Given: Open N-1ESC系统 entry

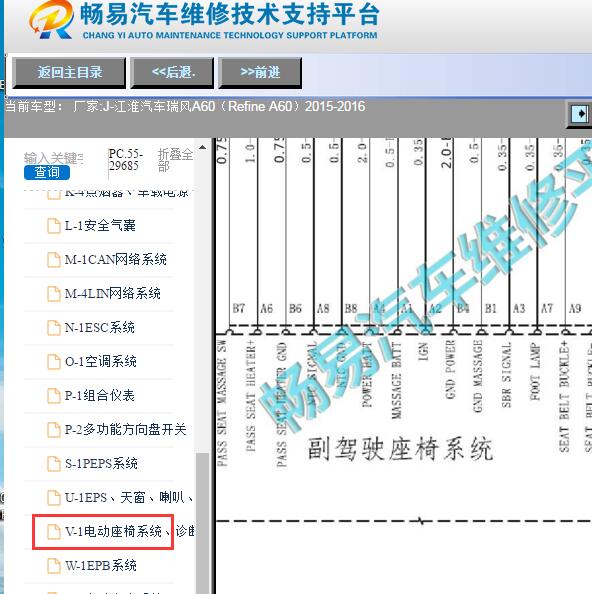Looking at the screenshot, I should pyautogui.click(x=100, y=327).
